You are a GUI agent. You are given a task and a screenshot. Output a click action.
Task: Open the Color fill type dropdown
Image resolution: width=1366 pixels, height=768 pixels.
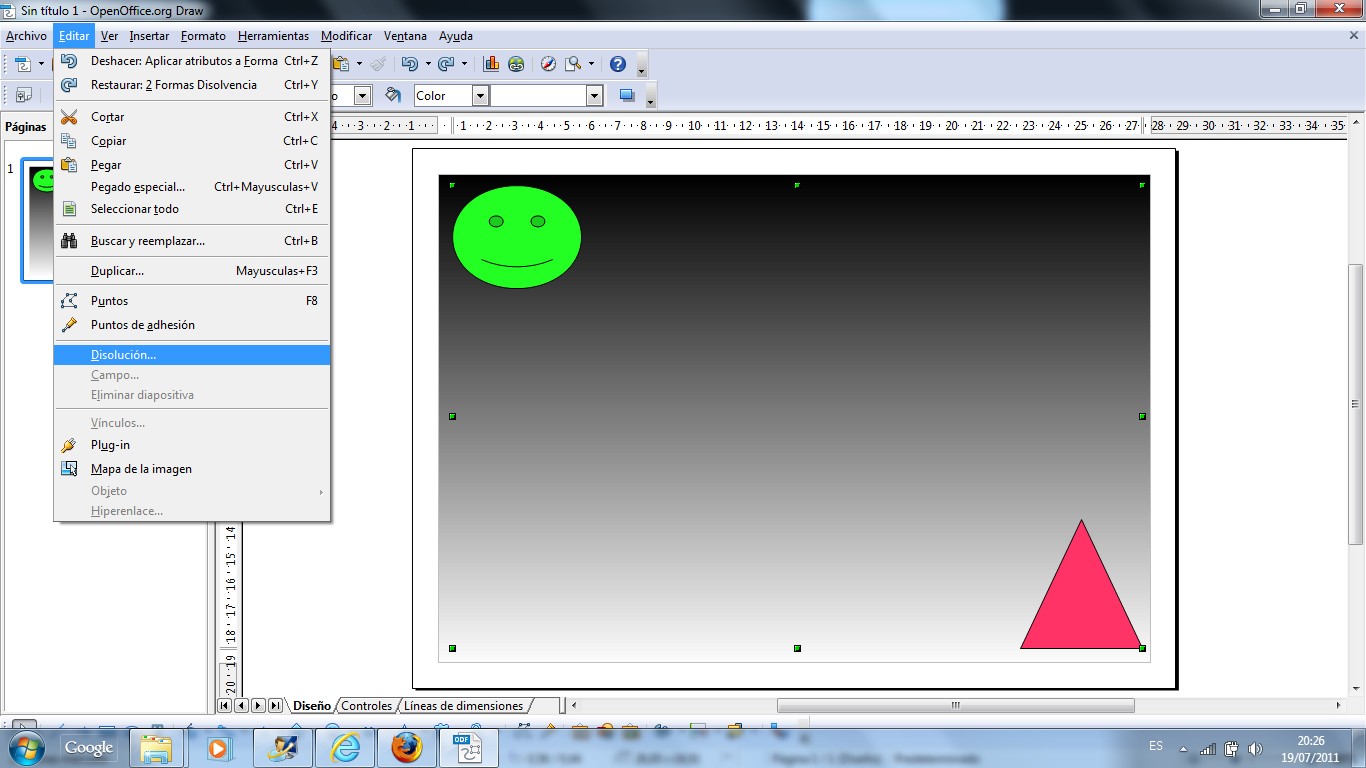point(480,96)
